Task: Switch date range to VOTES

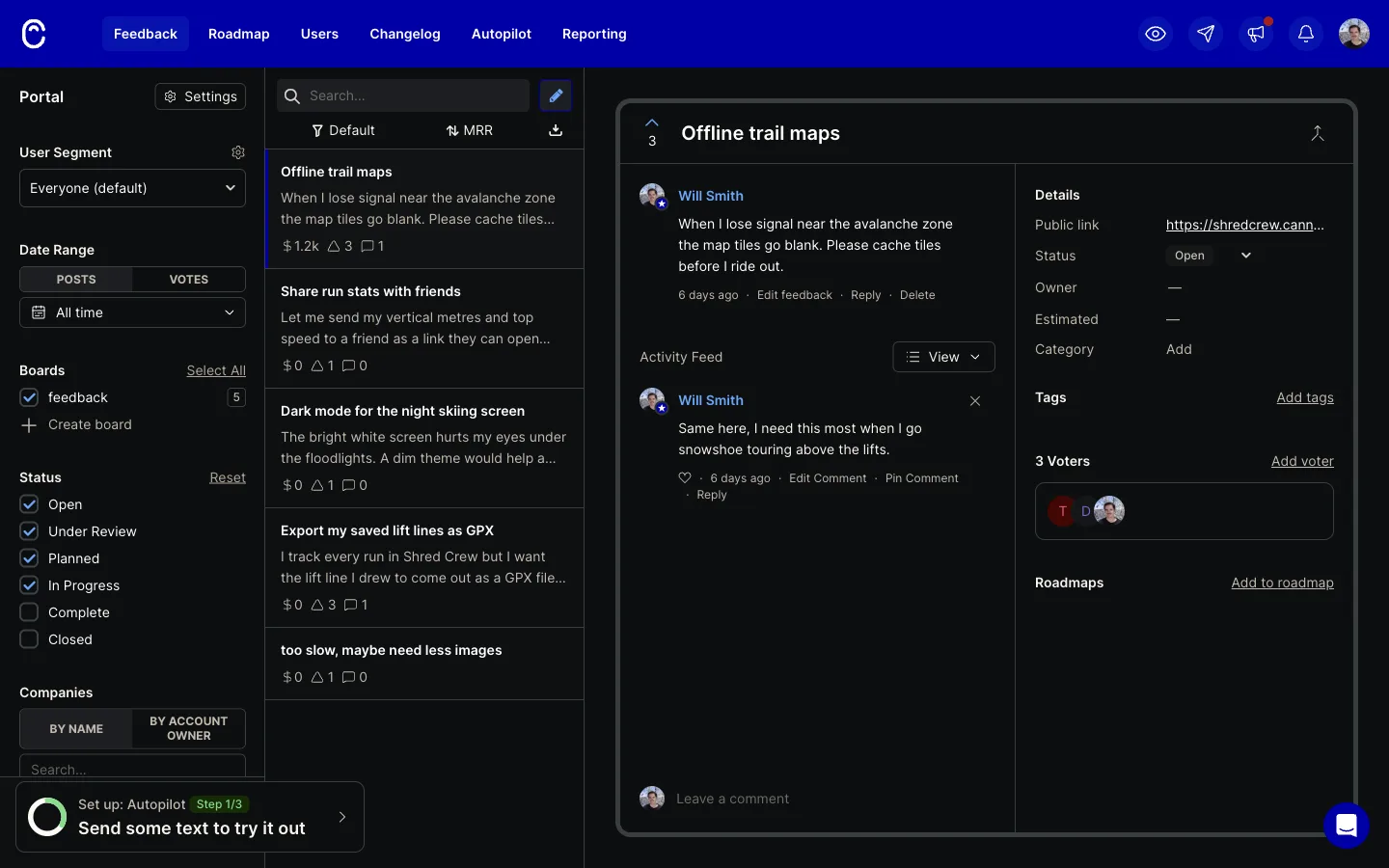Action: (x=189, y=280)
